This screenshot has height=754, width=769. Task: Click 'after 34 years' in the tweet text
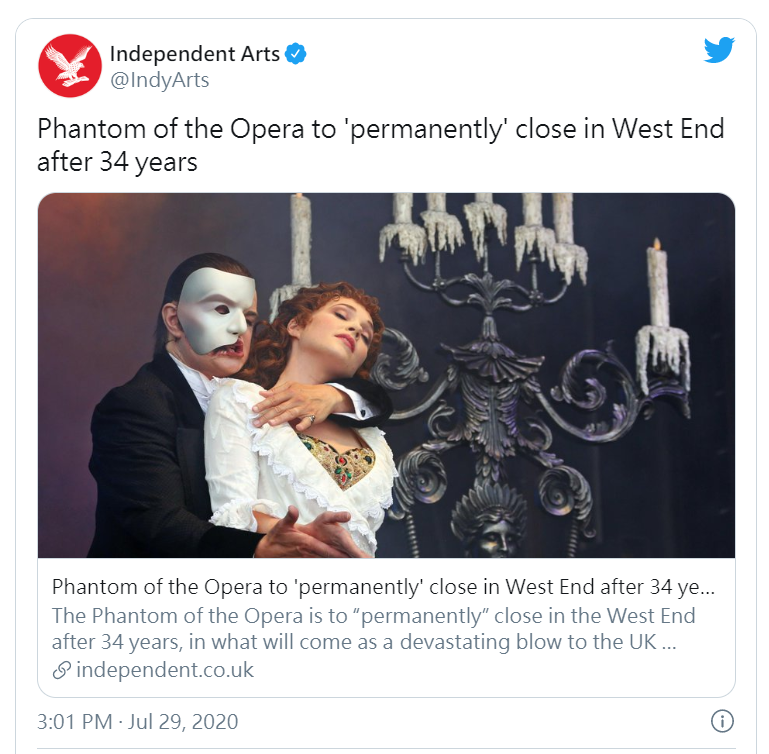[117, 162]
